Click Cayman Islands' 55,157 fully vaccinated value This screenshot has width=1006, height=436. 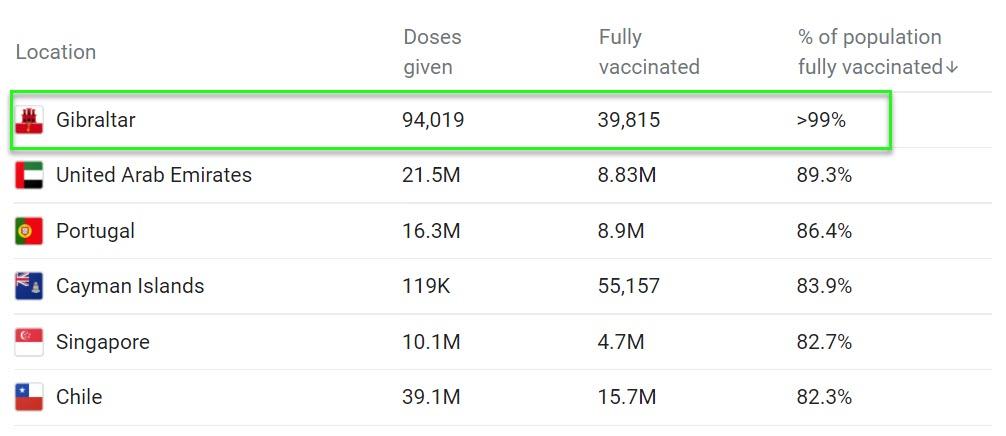click(x=629, y=286)
